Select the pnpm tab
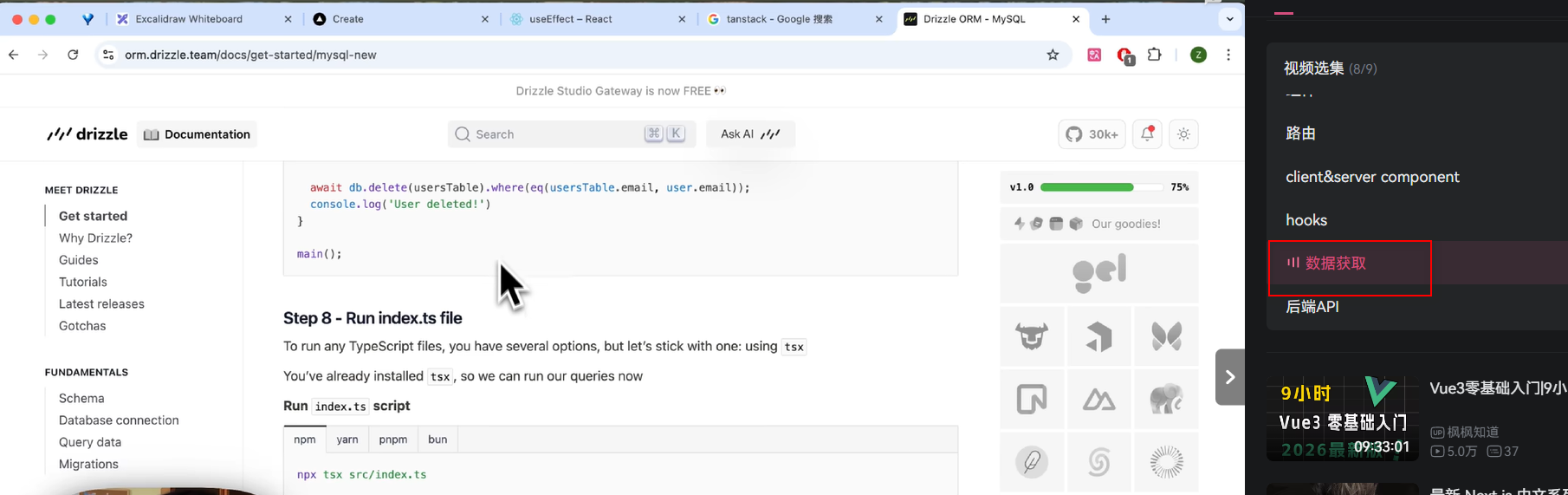Viewport: 1568px width, 495px height. (392, 440)
